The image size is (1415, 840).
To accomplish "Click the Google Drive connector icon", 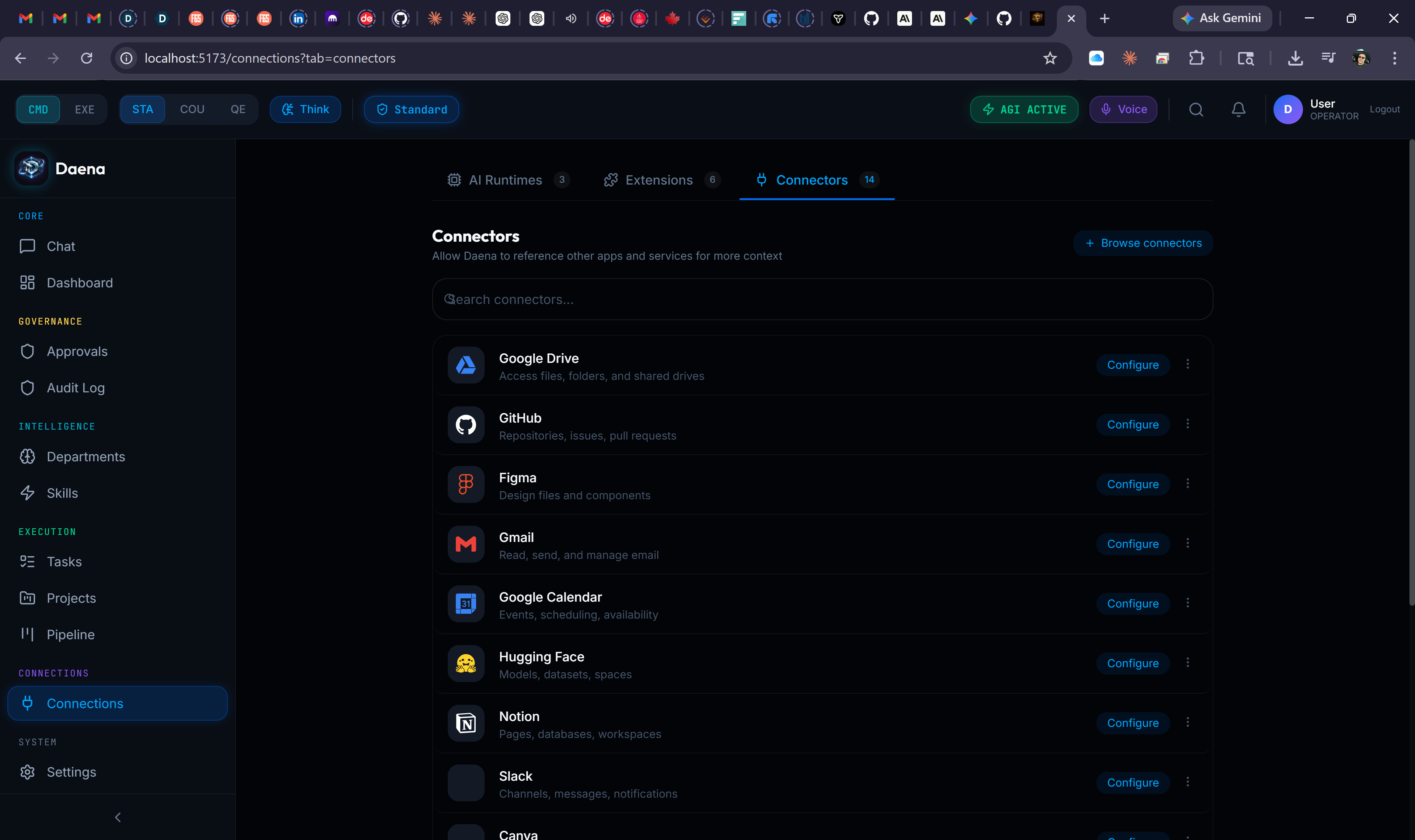I will tap(466, 365).
